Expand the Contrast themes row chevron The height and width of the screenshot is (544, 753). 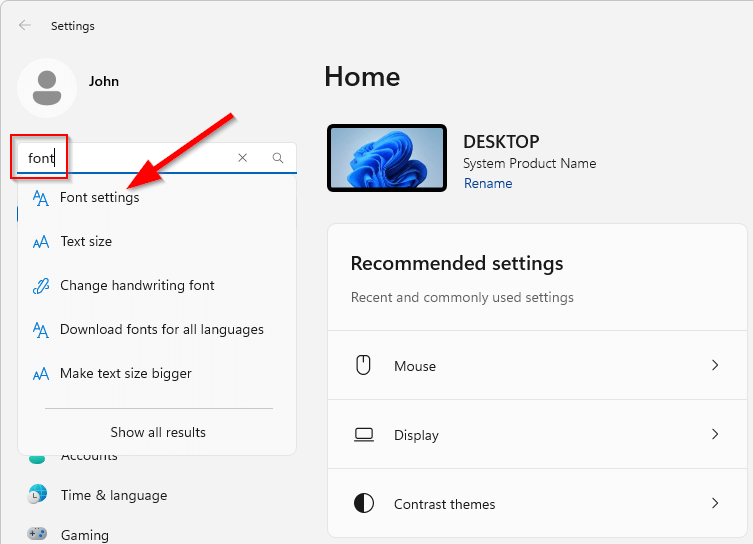click(x=715, y=503)
